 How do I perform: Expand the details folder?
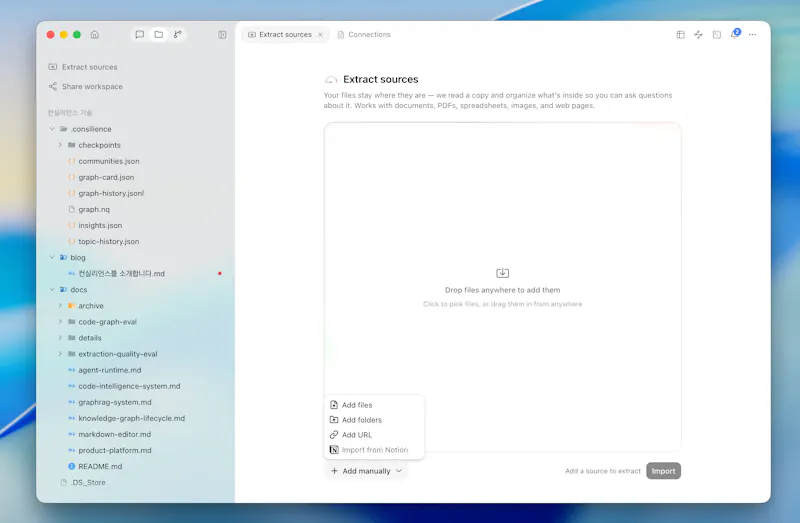[x=60, y=338]
